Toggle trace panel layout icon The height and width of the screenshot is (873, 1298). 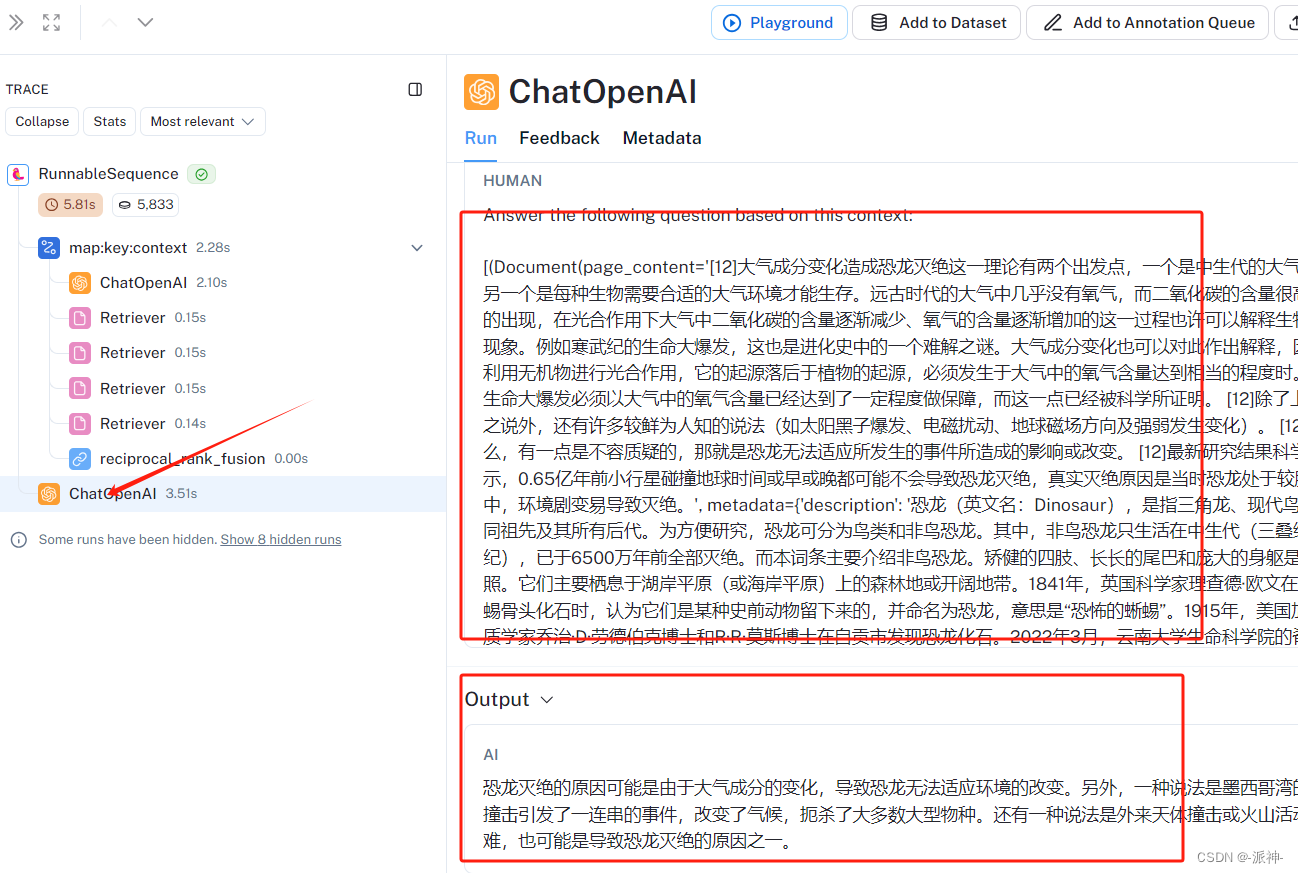click(x=415, y=89)
